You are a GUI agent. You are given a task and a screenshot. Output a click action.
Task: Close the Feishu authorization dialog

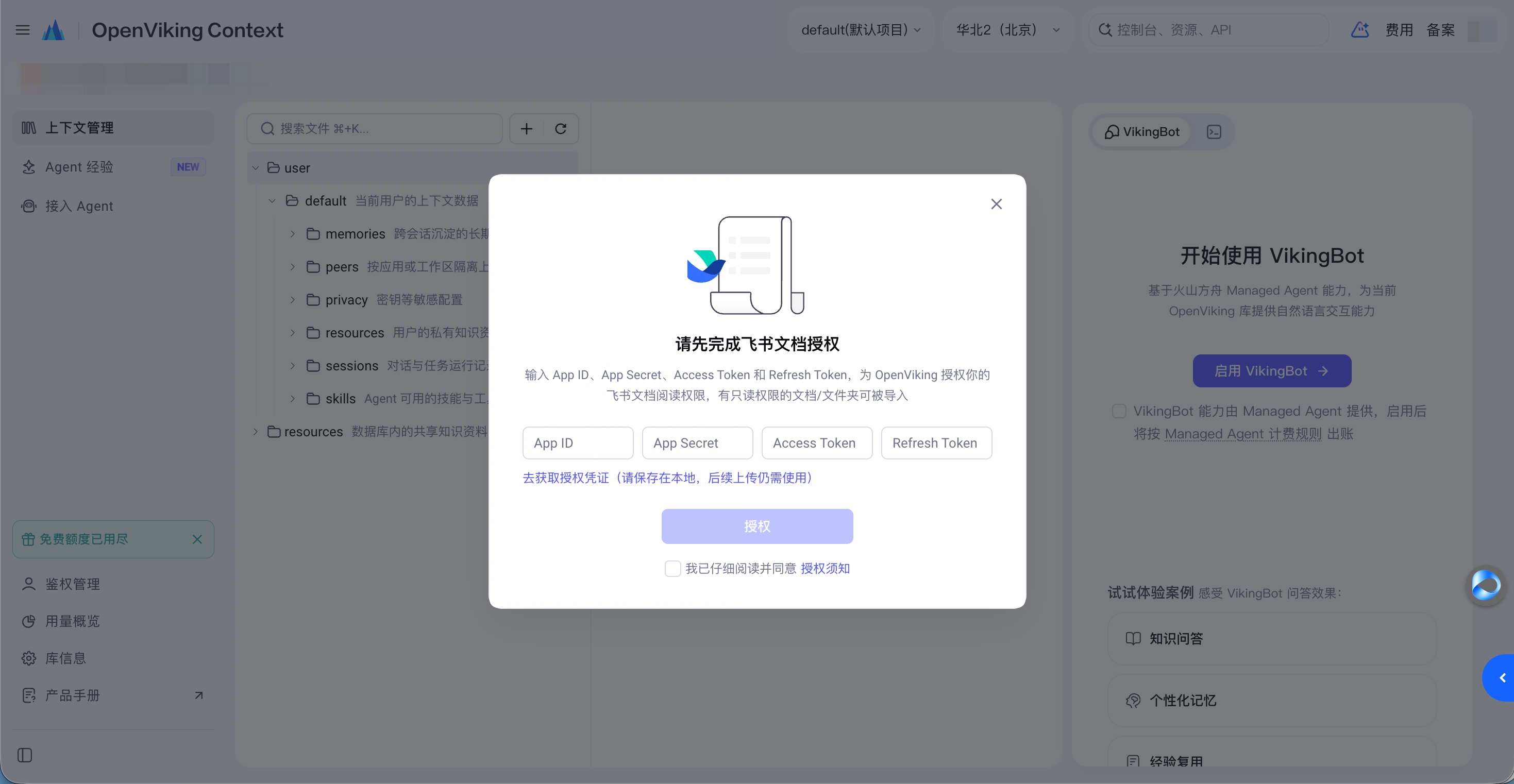pyautogui.click(x=996, y=204)
